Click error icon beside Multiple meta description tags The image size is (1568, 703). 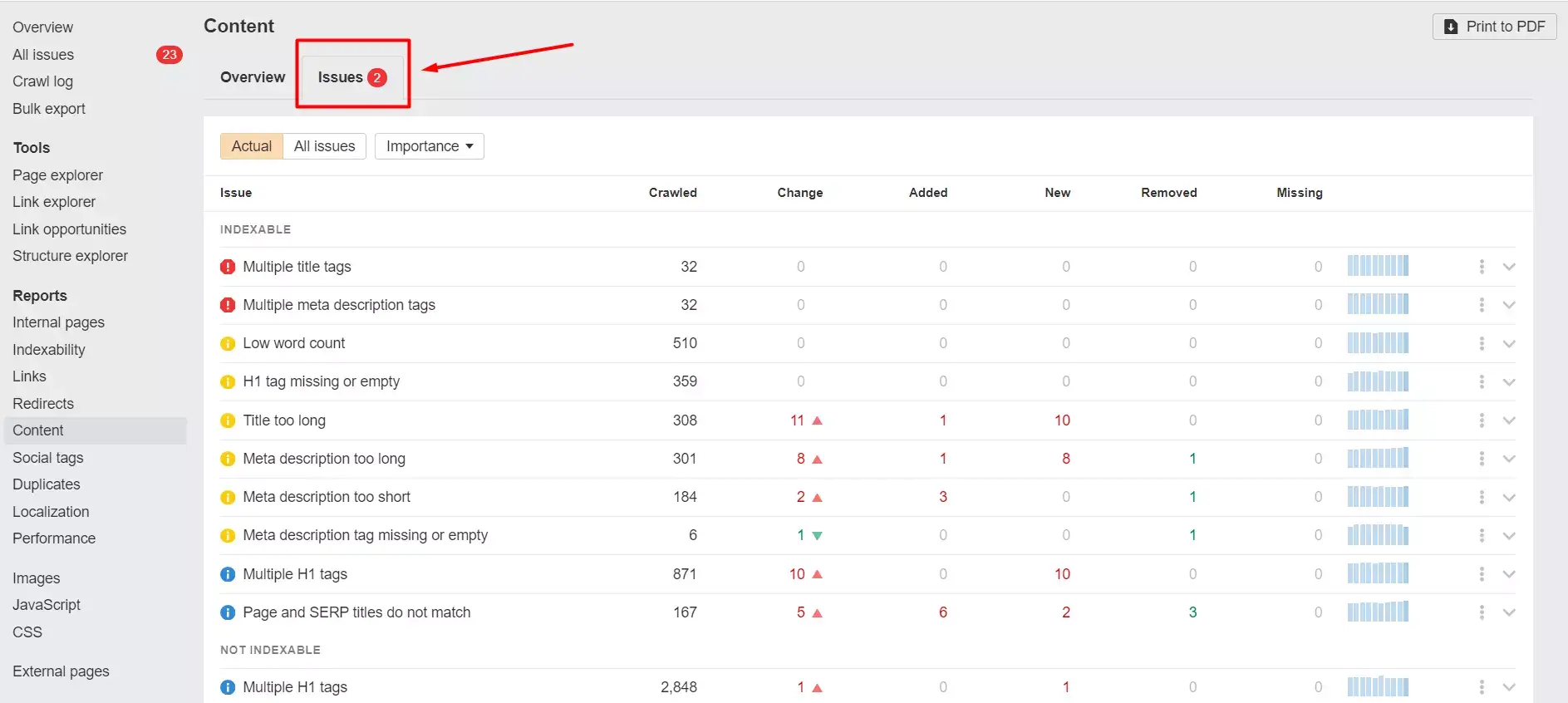click(x=228, y=305)
